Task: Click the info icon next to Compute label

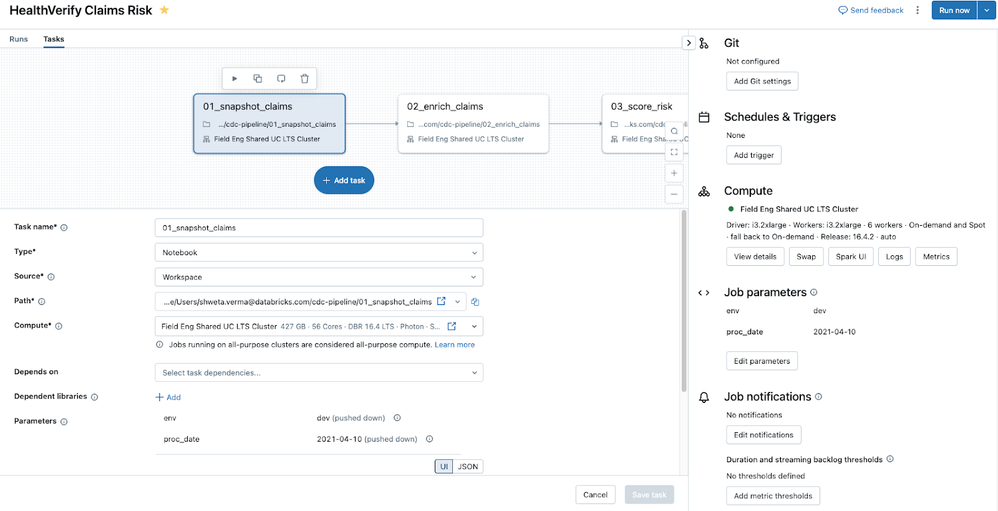Action: tap(59, 326)
